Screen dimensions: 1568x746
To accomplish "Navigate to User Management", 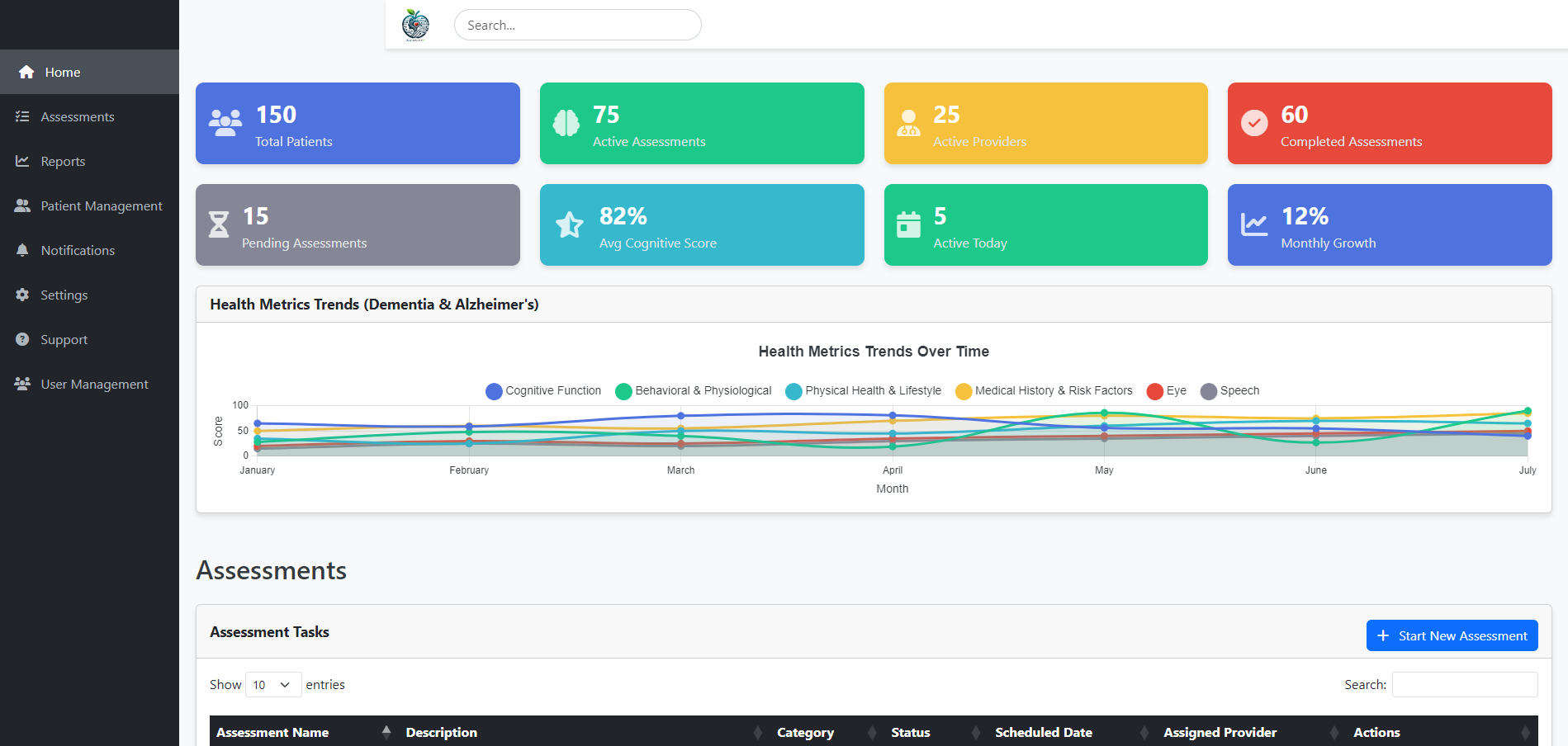I will coord(89,384).
